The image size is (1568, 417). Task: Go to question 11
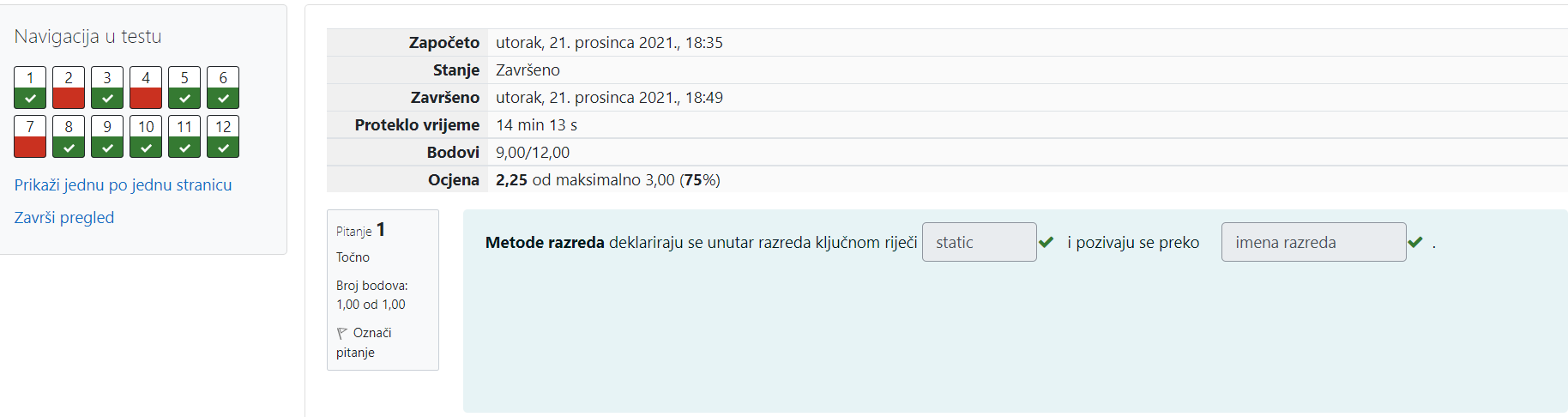[x=184, y=136]
